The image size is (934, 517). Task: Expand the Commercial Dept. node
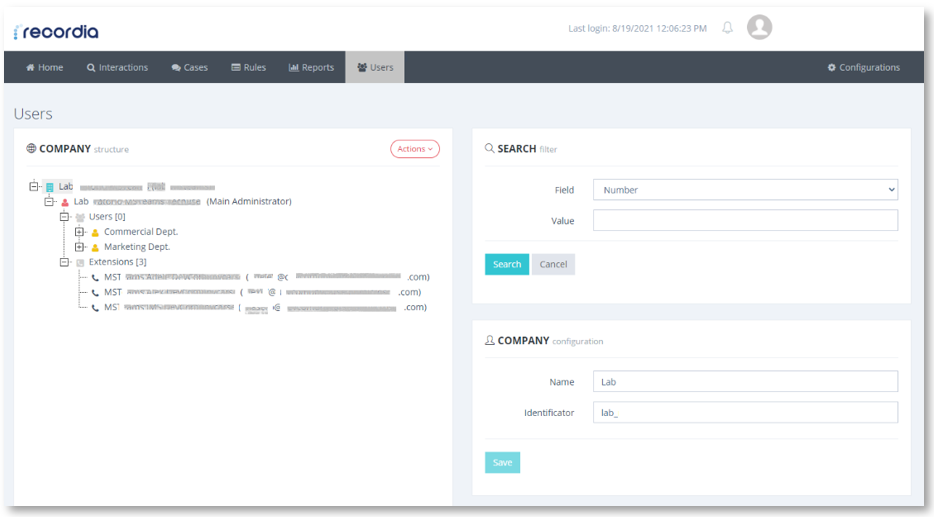[79, 232]
